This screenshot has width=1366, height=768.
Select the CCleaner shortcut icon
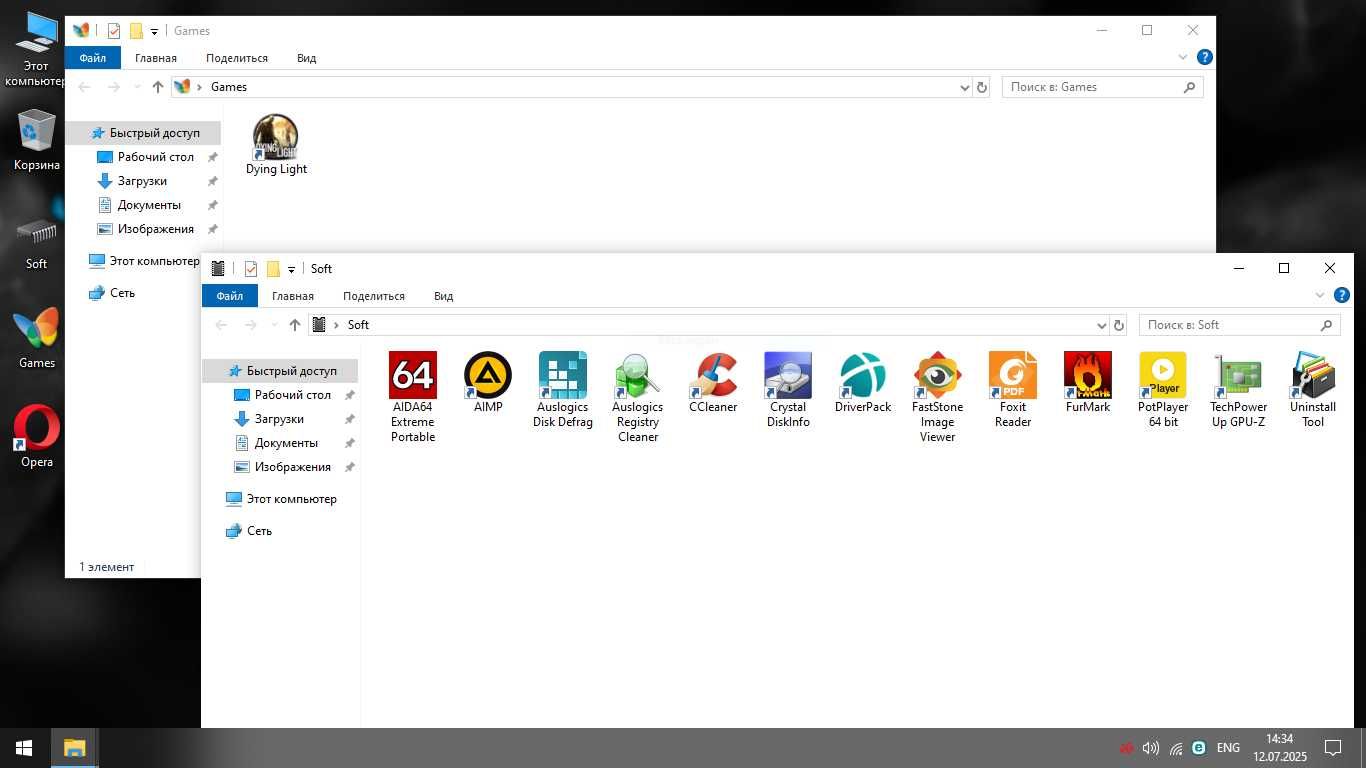coord(713,383)
